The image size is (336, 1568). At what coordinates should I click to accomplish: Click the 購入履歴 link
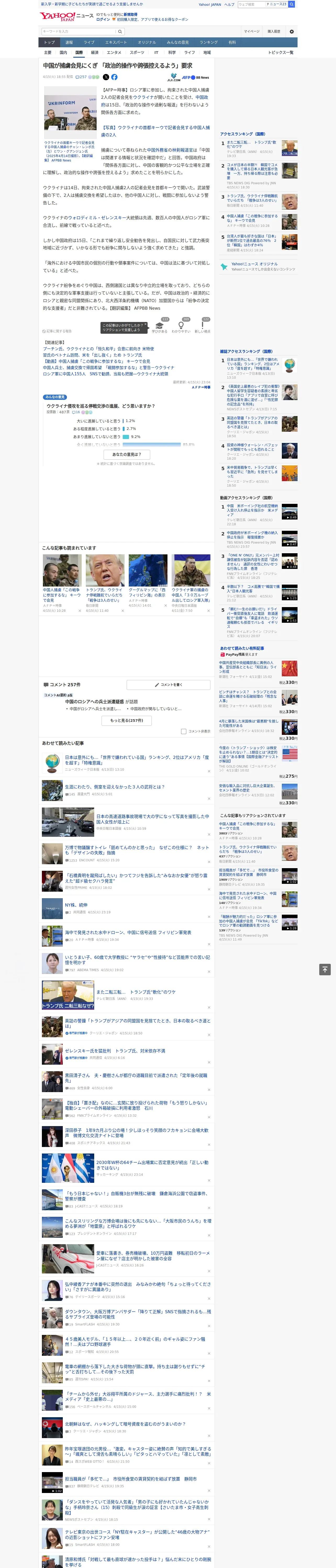[274, 32]
